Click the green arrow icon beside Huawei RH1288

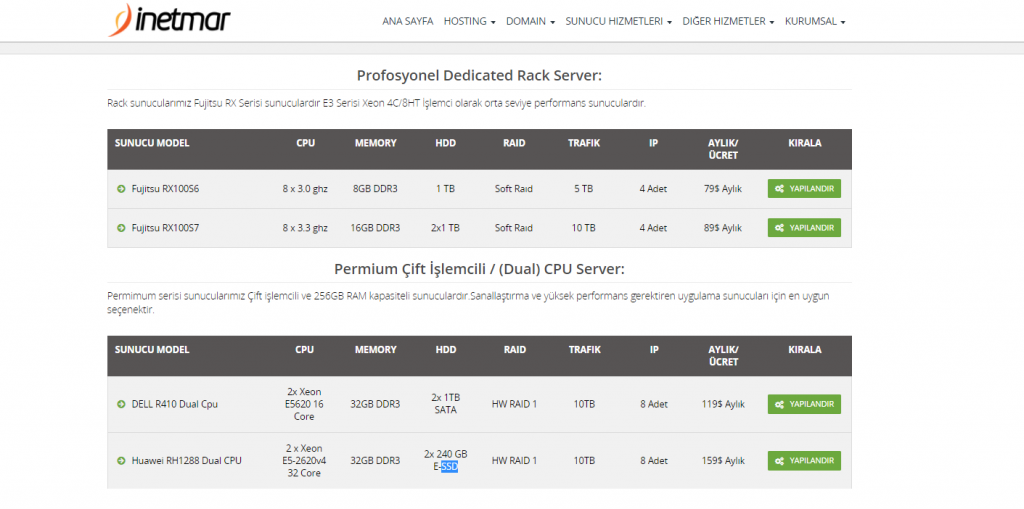tap(121, 461)
